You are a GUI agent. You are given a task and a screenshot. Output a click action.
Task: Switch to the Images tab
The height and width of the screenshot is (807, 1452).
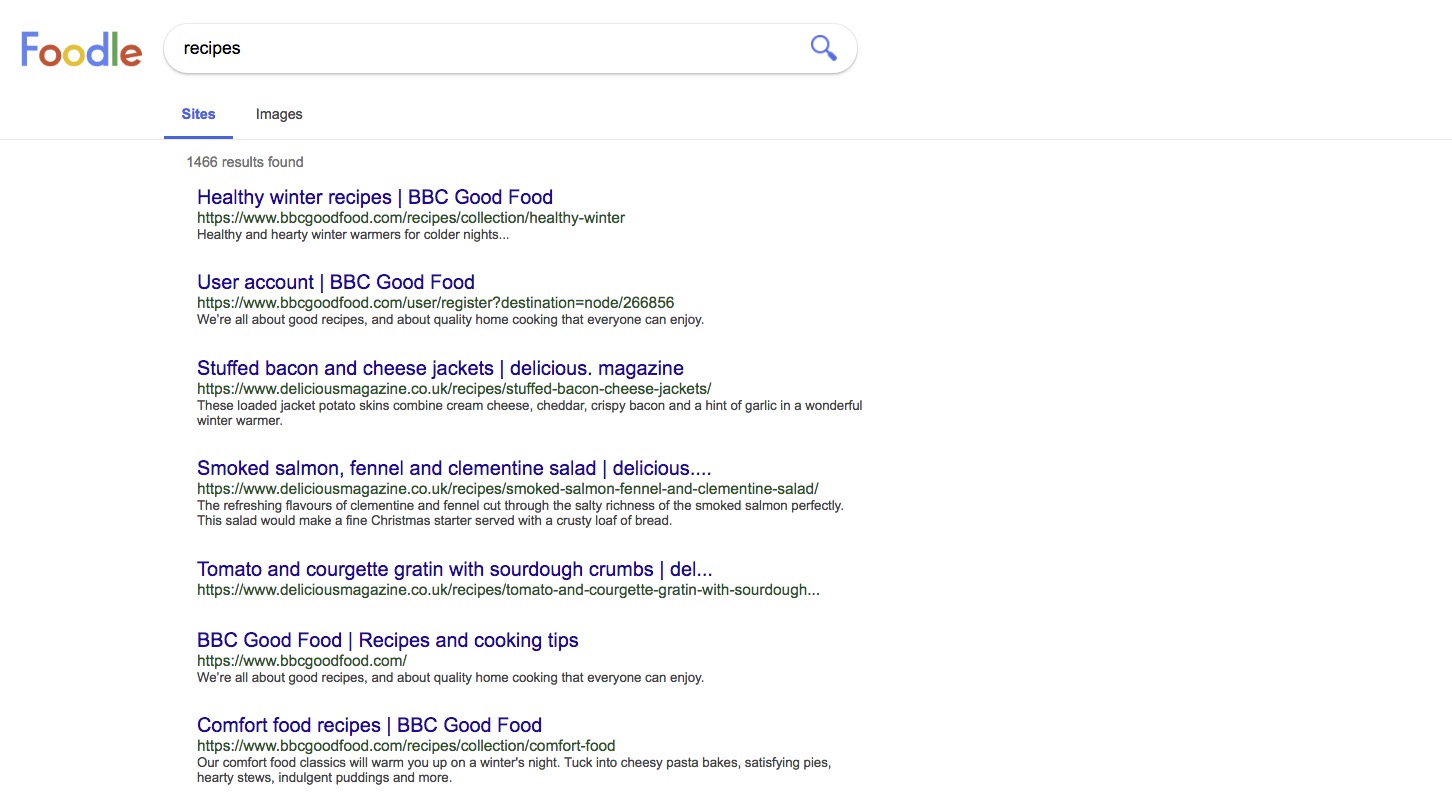click(279, 114)
